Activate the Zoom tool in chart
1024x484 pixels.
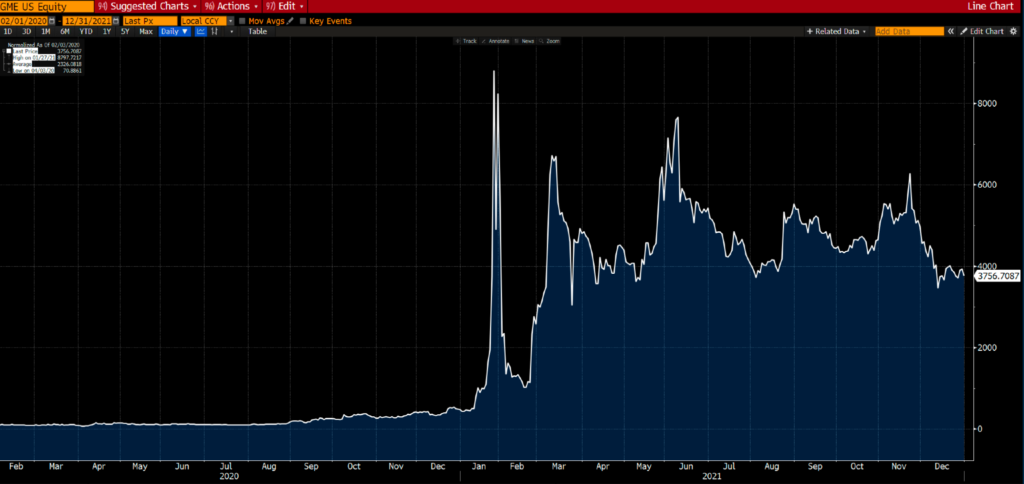point(550,41)
